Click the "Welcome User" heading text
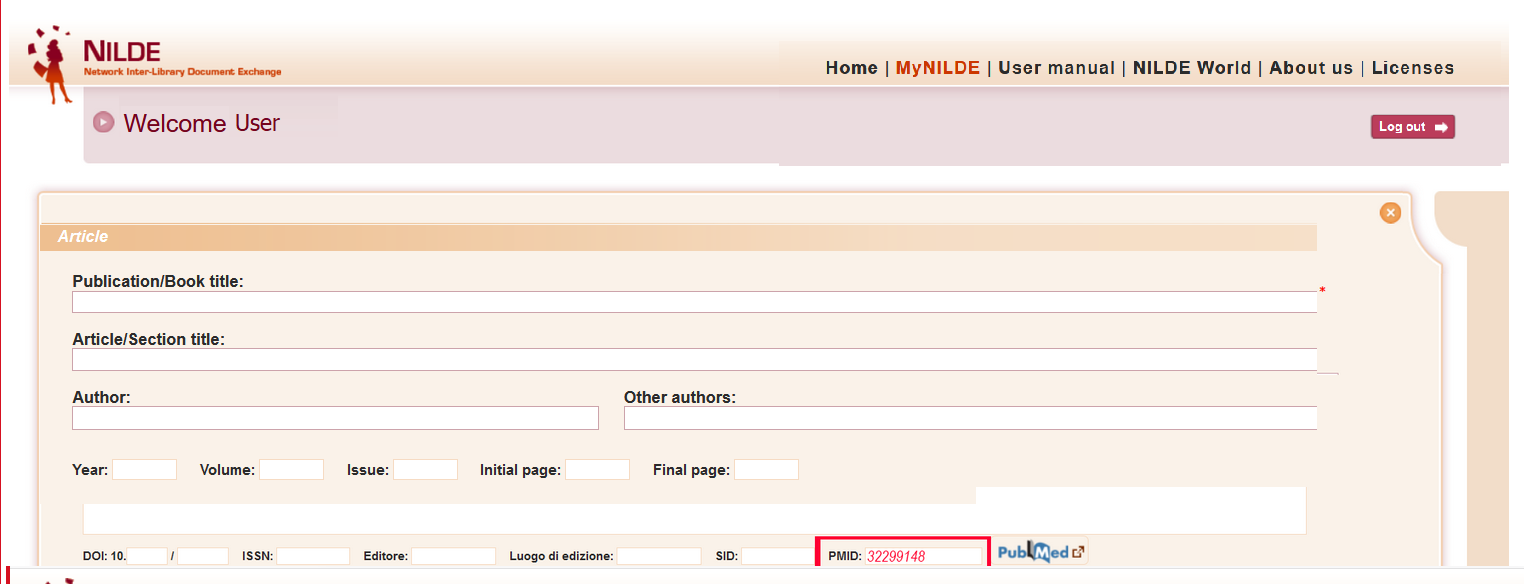The image size is (1524, 584). (202, 123)
